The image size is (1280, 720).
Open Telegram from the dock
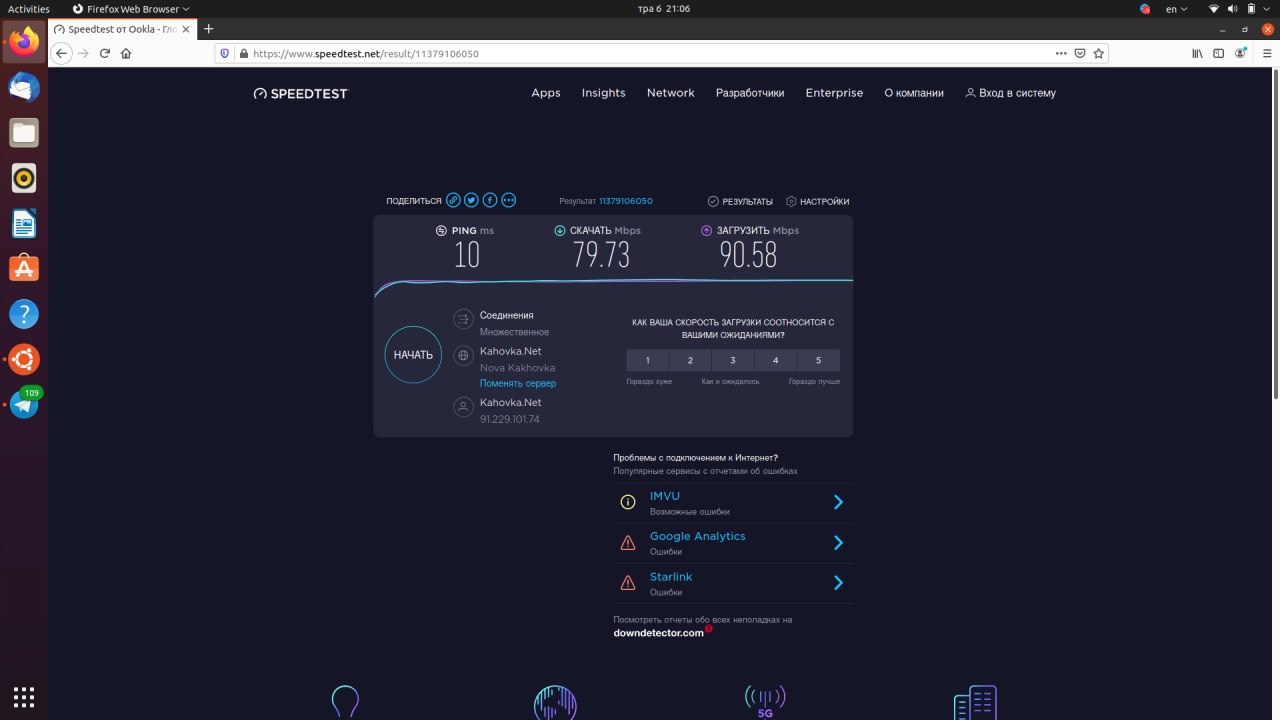pos(24,404)
